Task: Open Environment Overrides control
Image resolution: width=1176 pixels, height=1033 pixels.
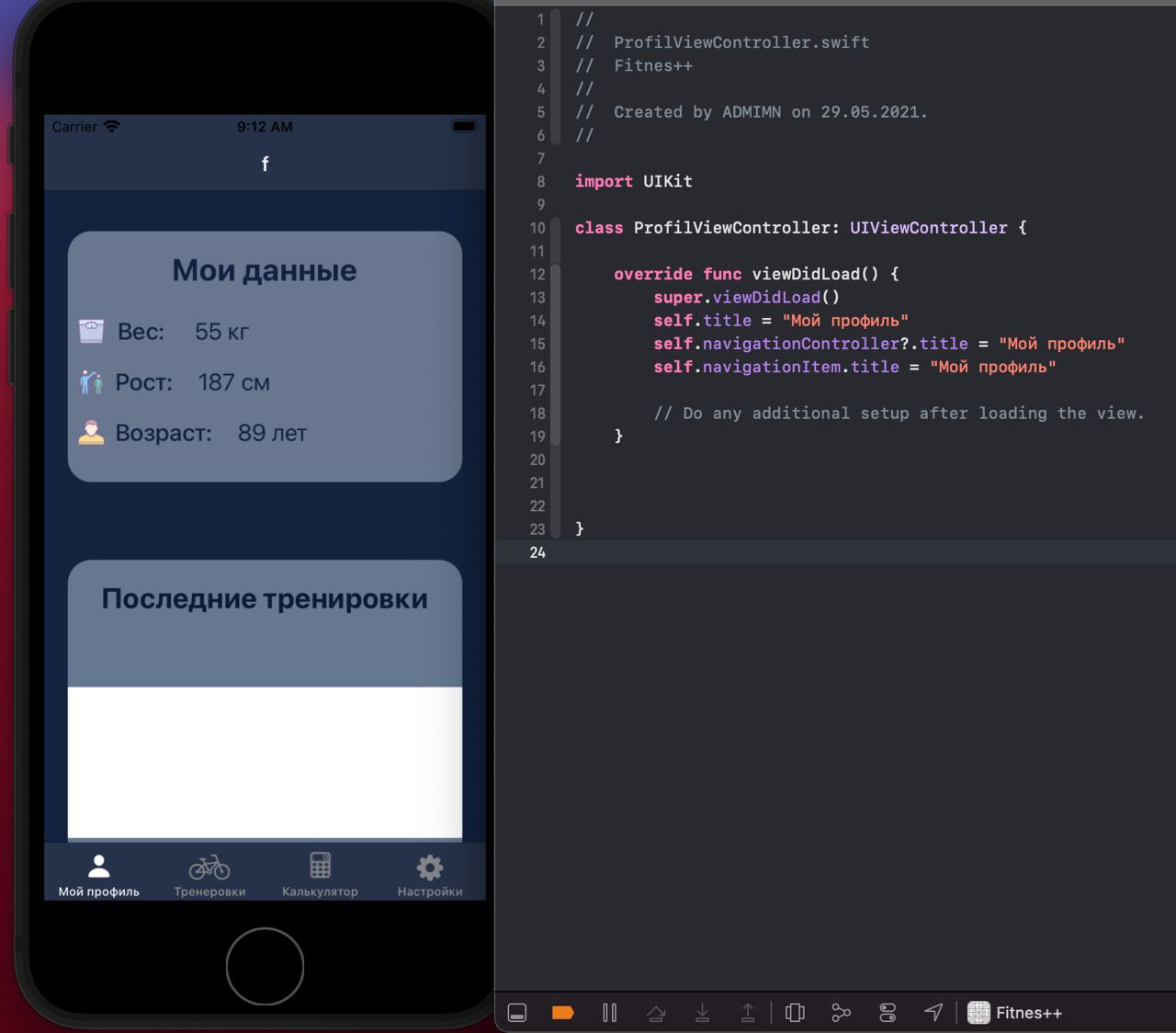Action: pos(888,1013)
